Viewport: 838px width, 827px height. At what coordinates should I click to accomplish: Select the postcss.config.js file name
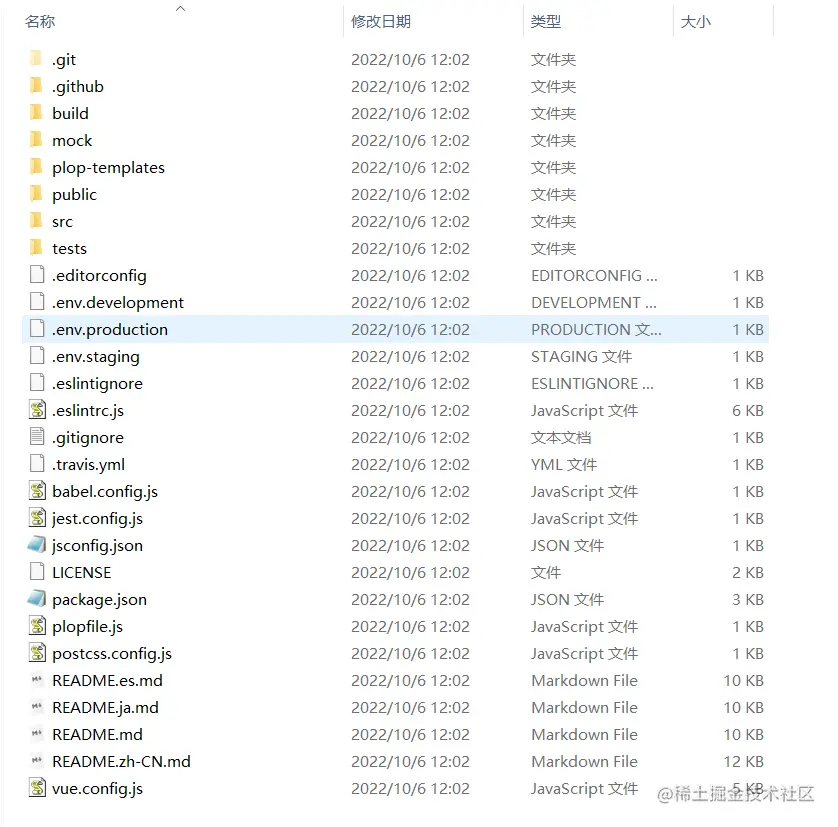tap(112, 653)
